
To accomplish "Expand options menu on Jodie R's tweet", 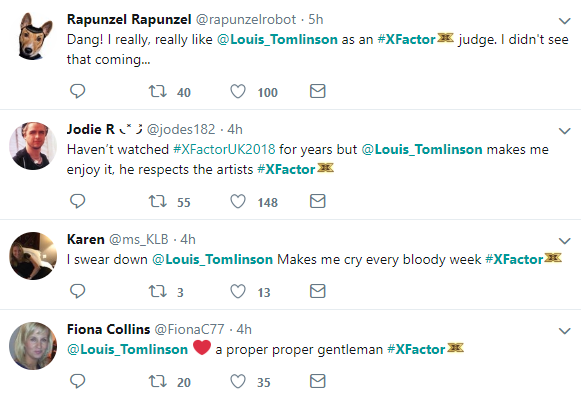I will click(565, 131).
